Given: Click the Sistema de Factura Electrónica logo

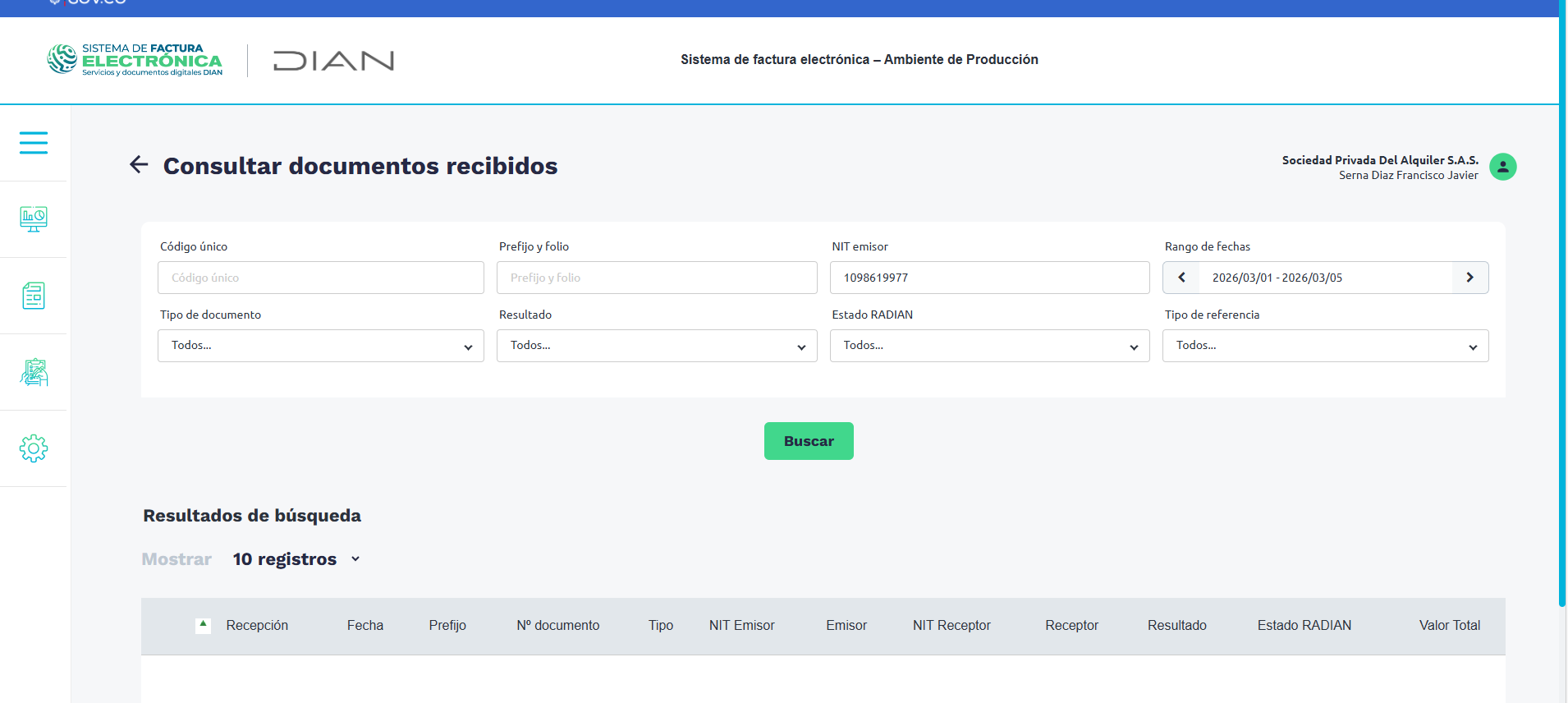Looking at the screenshot, I should pyautogui.click(x=135, y=60).
